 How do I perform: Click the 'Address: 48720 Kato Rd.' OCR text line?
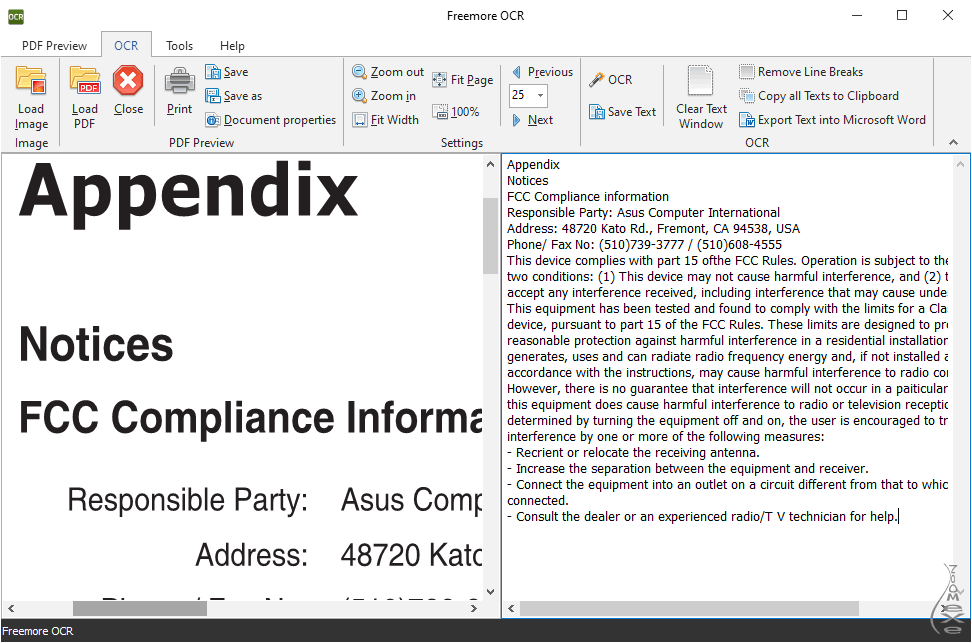coord(653,229)
